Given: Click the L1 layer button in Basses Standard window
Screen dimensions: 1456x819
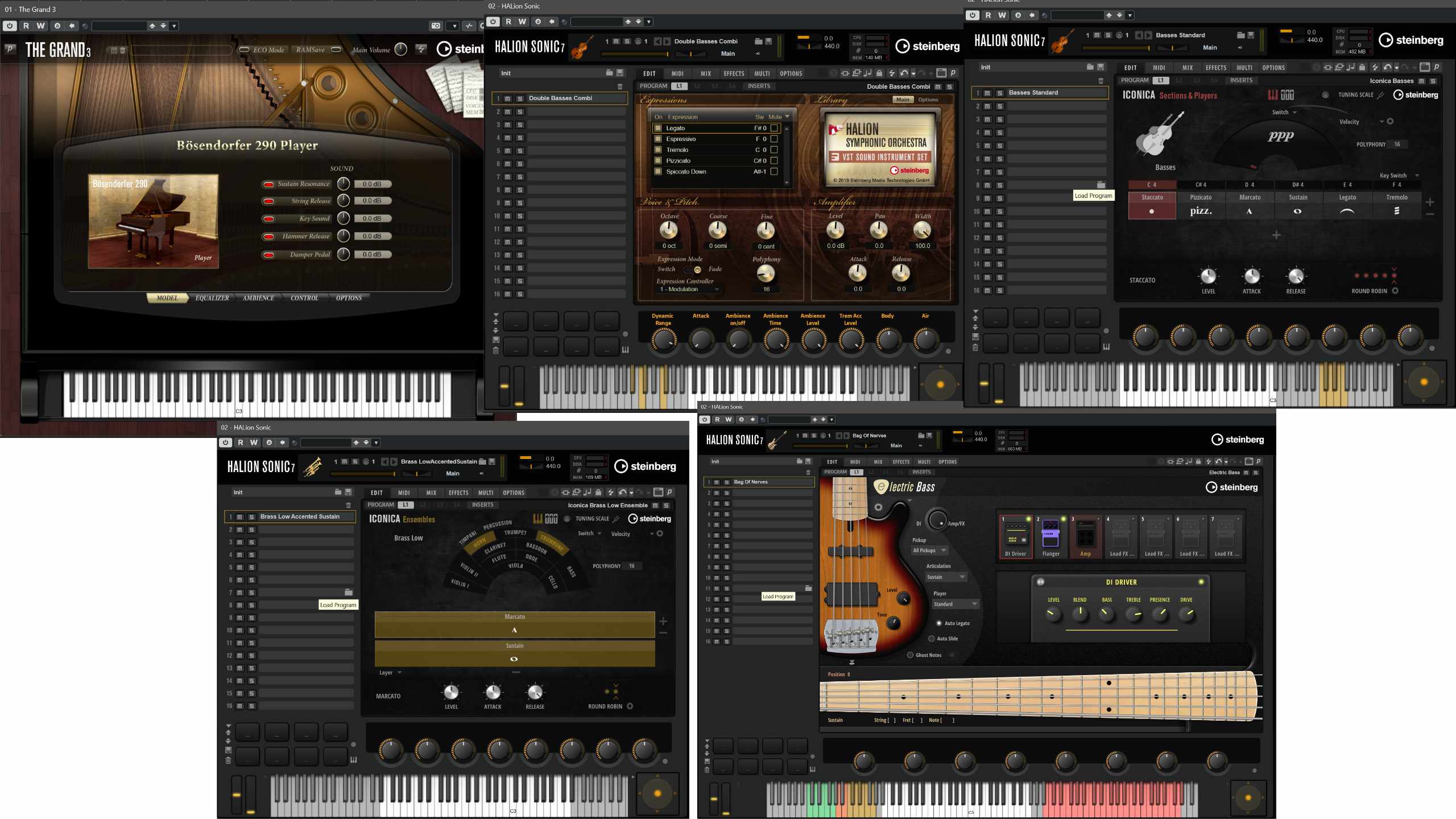Looking at the screenshot, I should pyautogui.click(x=1160, y=81).
